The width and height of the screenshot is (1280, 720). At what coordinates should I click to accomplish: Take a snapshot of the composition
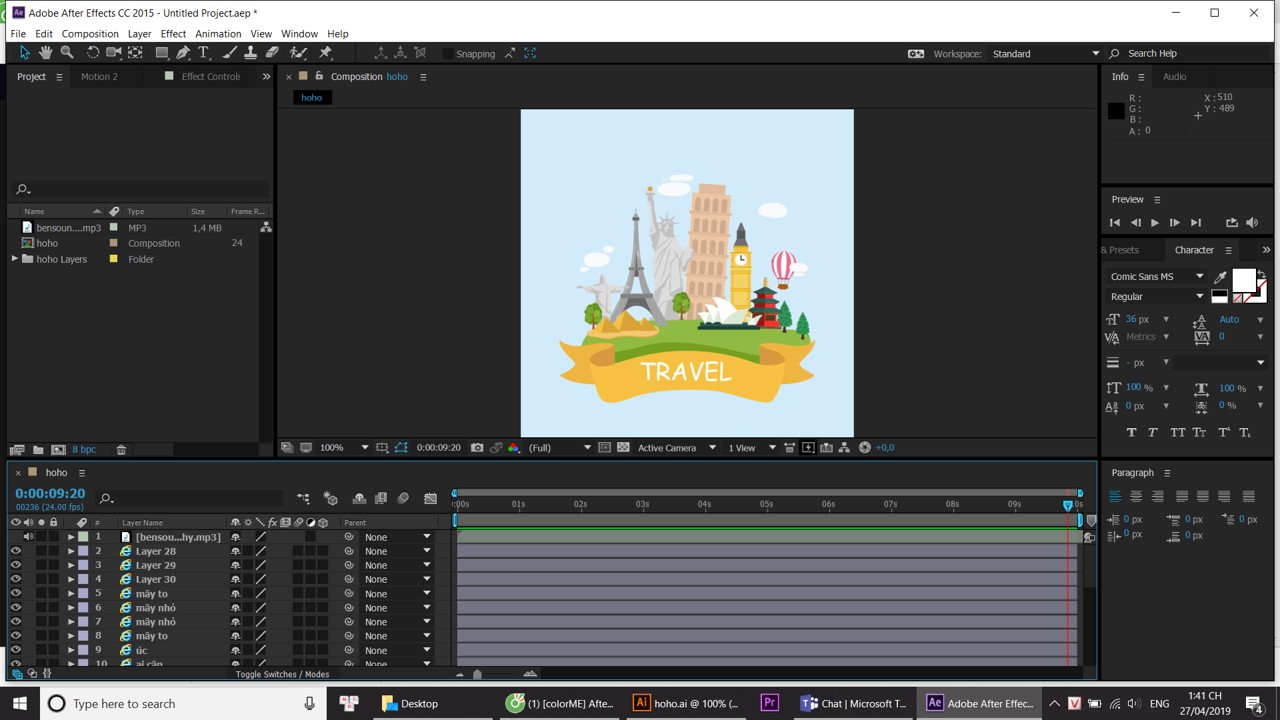pyautogui.click(x=477, y=448)
